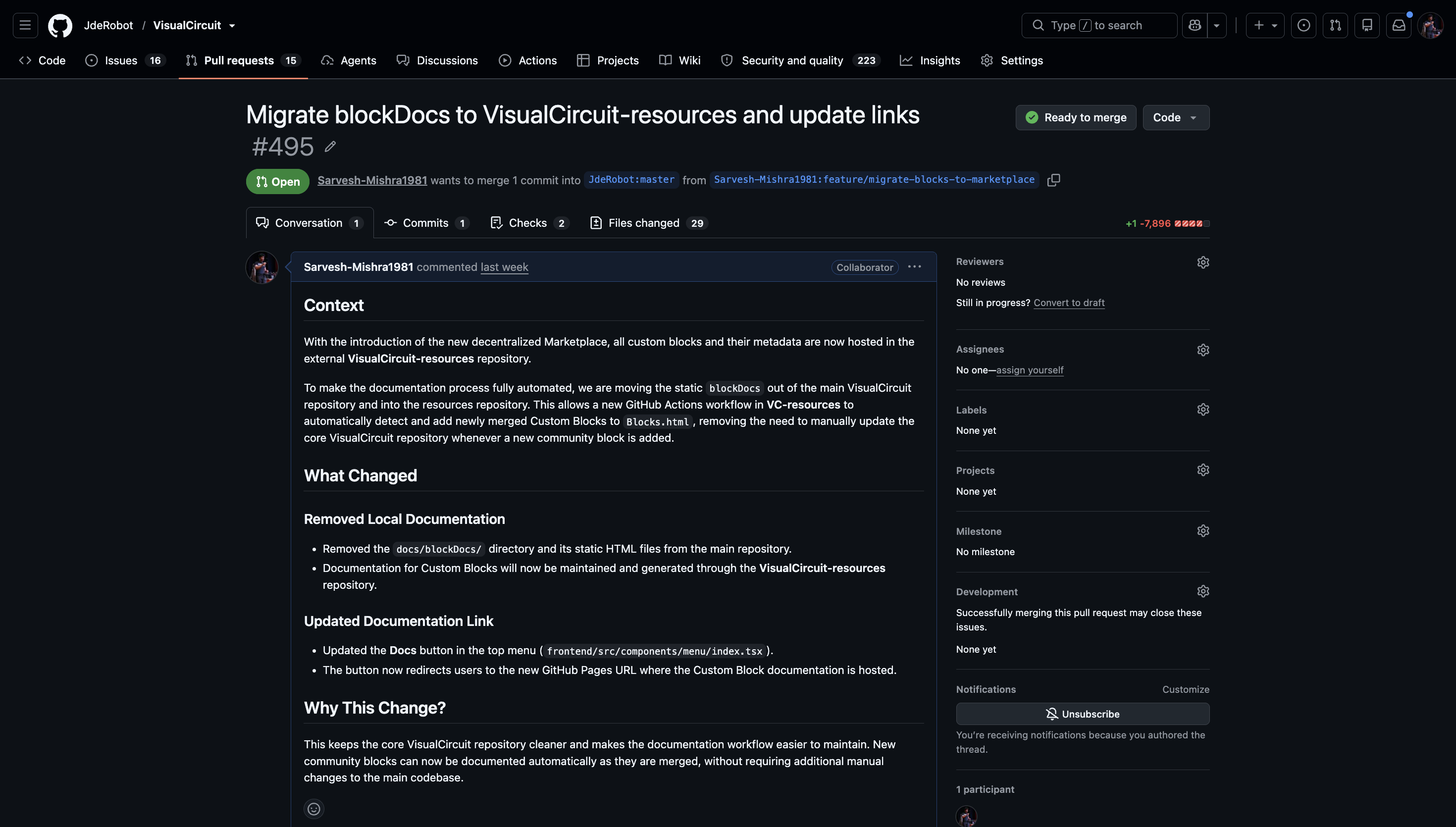1456x827 pixels.
Task: Switch to the Checks tab
Action: click(529, 223)
